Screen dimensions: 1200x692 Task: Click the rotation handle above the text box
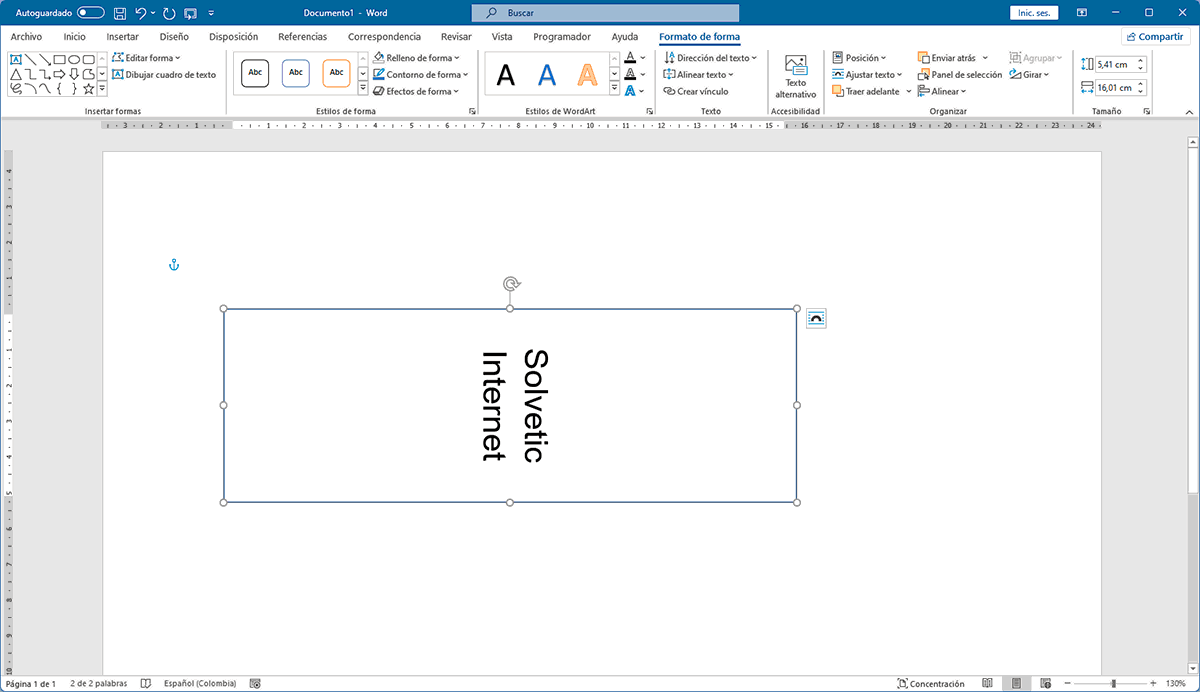coord(510,284)
